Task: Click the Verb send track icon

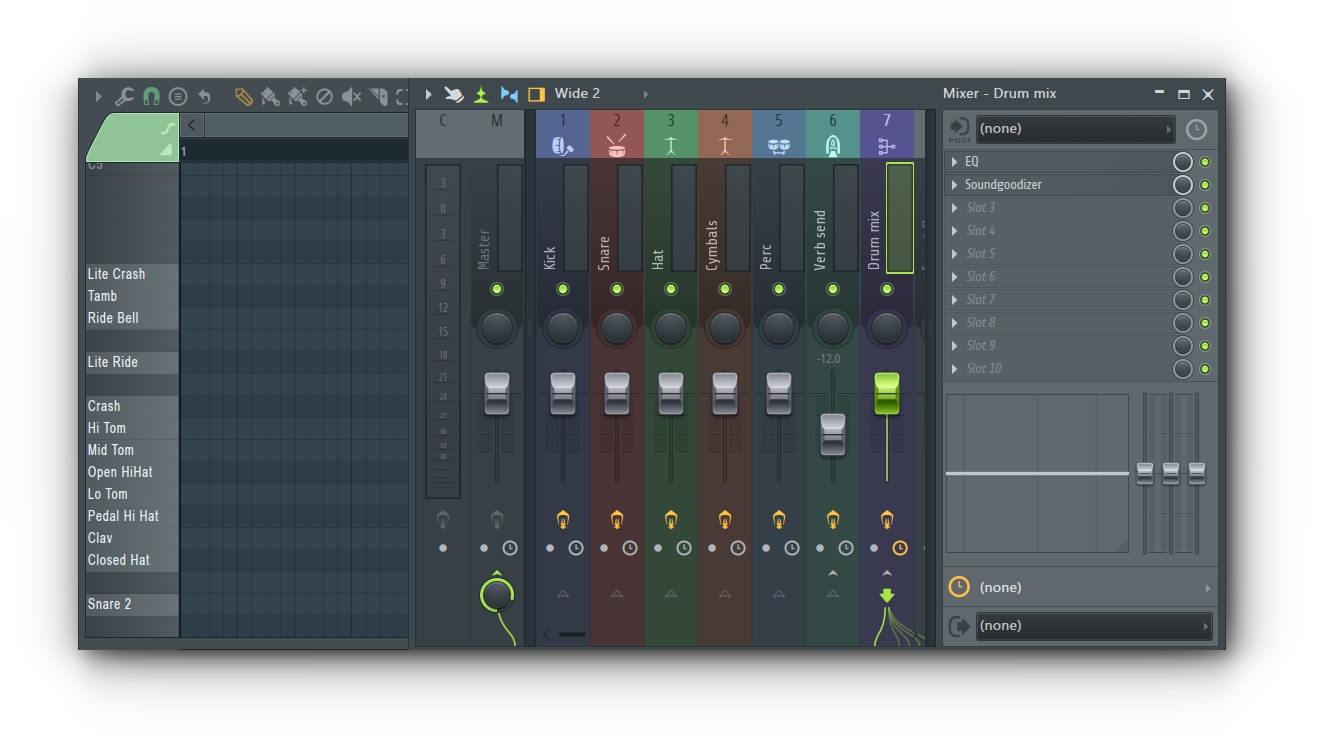Action: point(832,146)
